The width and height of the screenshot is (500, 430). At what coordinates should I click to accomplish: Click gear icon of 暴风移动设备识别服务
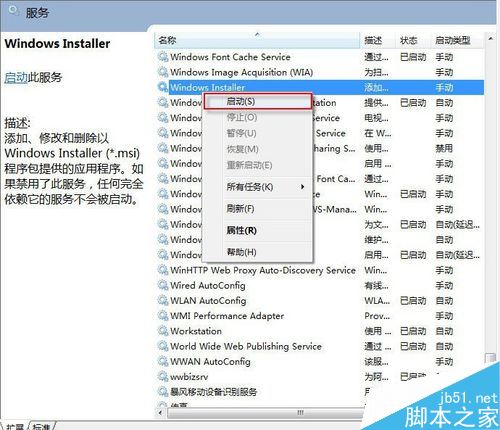click(x=163, y=392)
